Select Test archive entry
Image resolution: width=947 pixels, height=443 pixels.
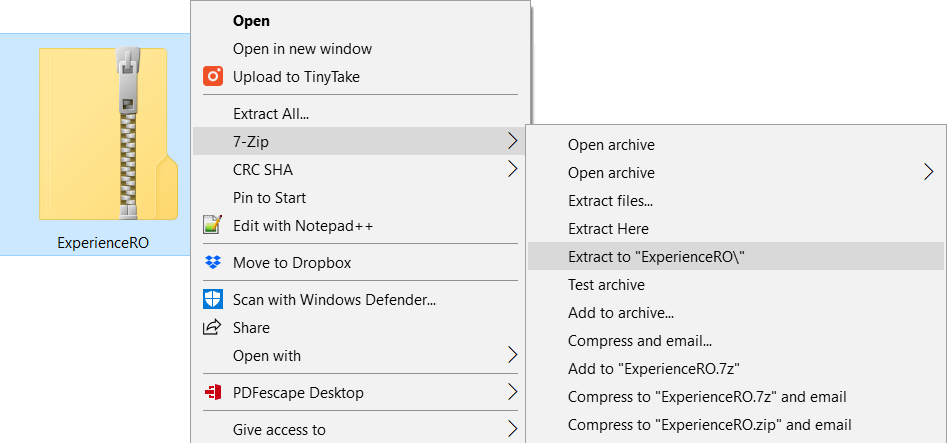click(x=606, y=285)
